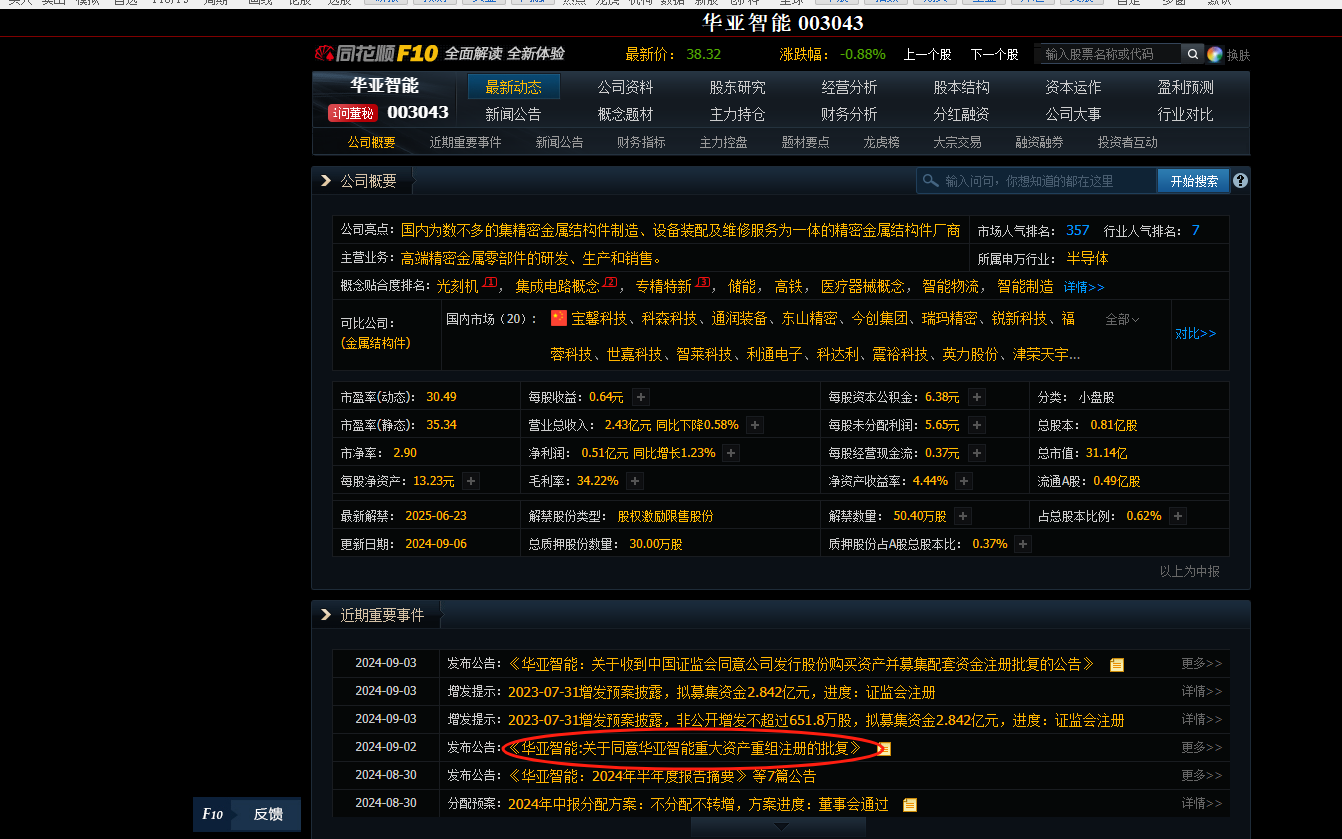
Task: Expand plus icon next to 解禁数量 50.40万股
Action: (963, 516)
